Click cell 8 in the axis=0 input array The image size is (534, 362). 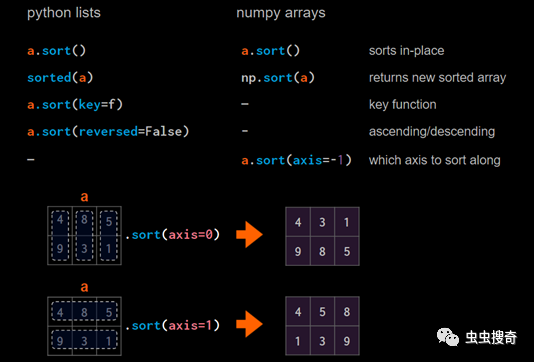point(84,221)
